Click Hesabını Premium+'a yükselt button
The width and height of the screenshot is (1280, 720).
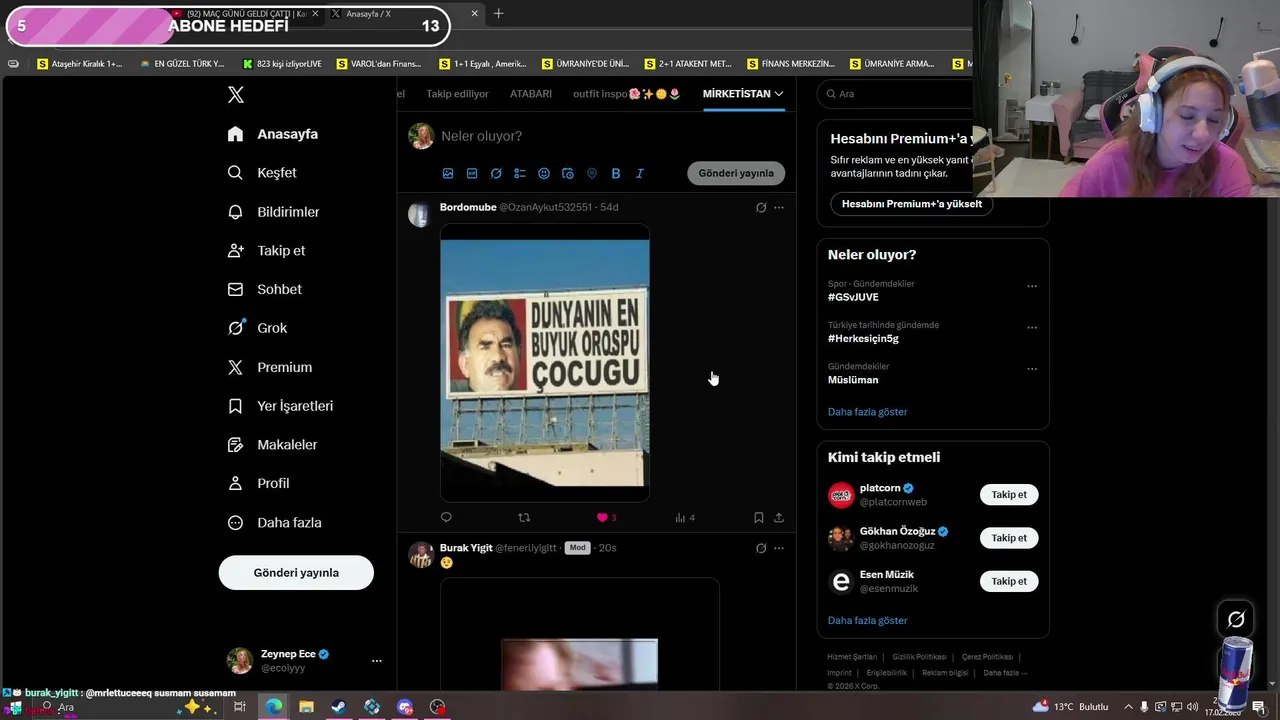pos(911,204)
